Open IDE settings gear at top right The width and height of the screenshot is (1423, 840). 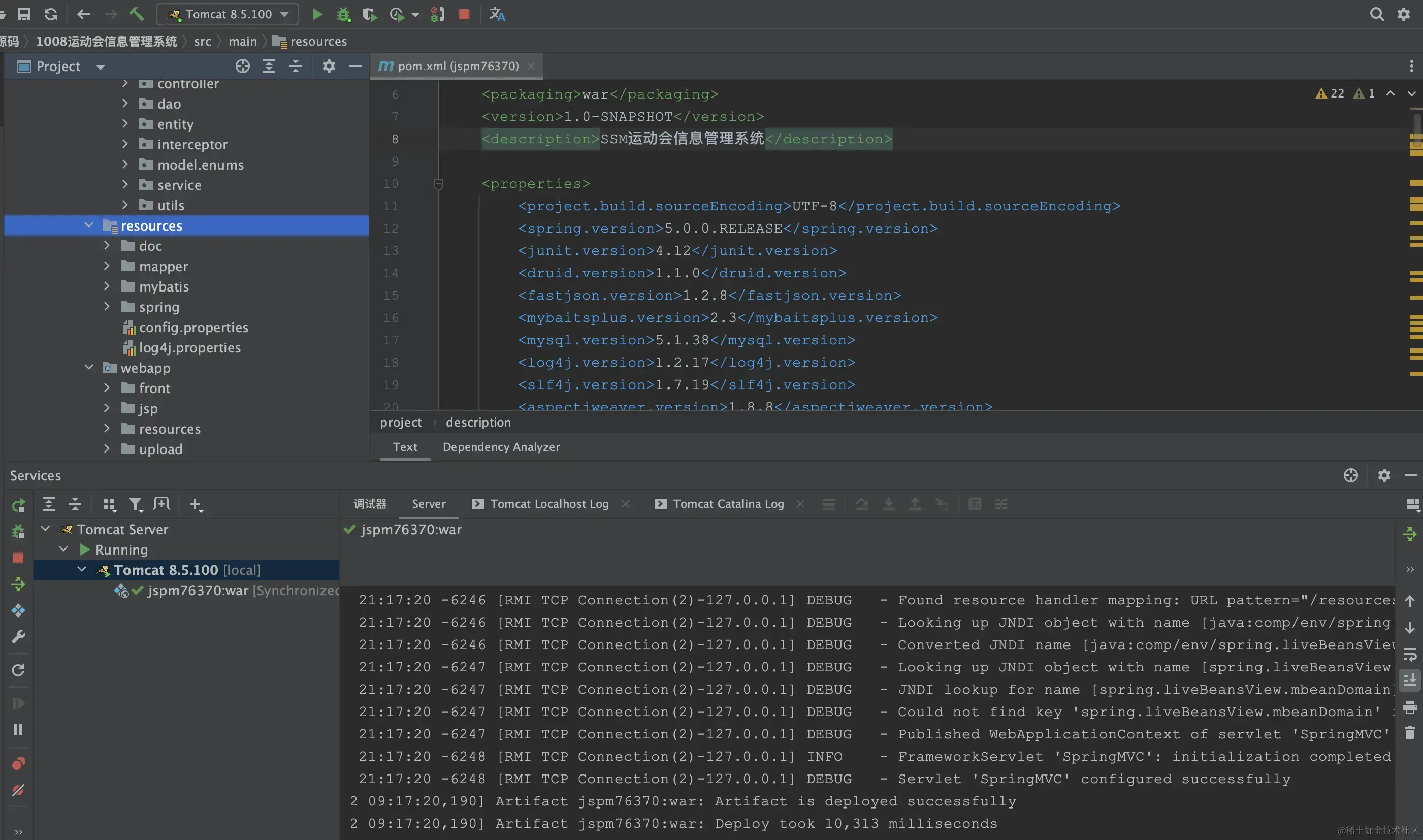tap(1404, 14)
